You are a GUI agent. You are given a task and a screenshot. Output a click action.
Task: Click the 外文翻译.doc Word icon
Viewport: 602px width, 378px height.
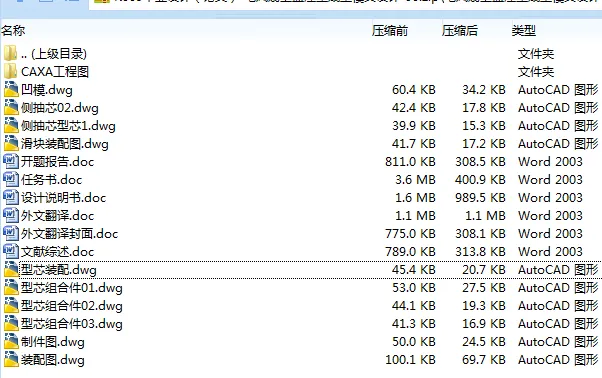click(11, 216)
